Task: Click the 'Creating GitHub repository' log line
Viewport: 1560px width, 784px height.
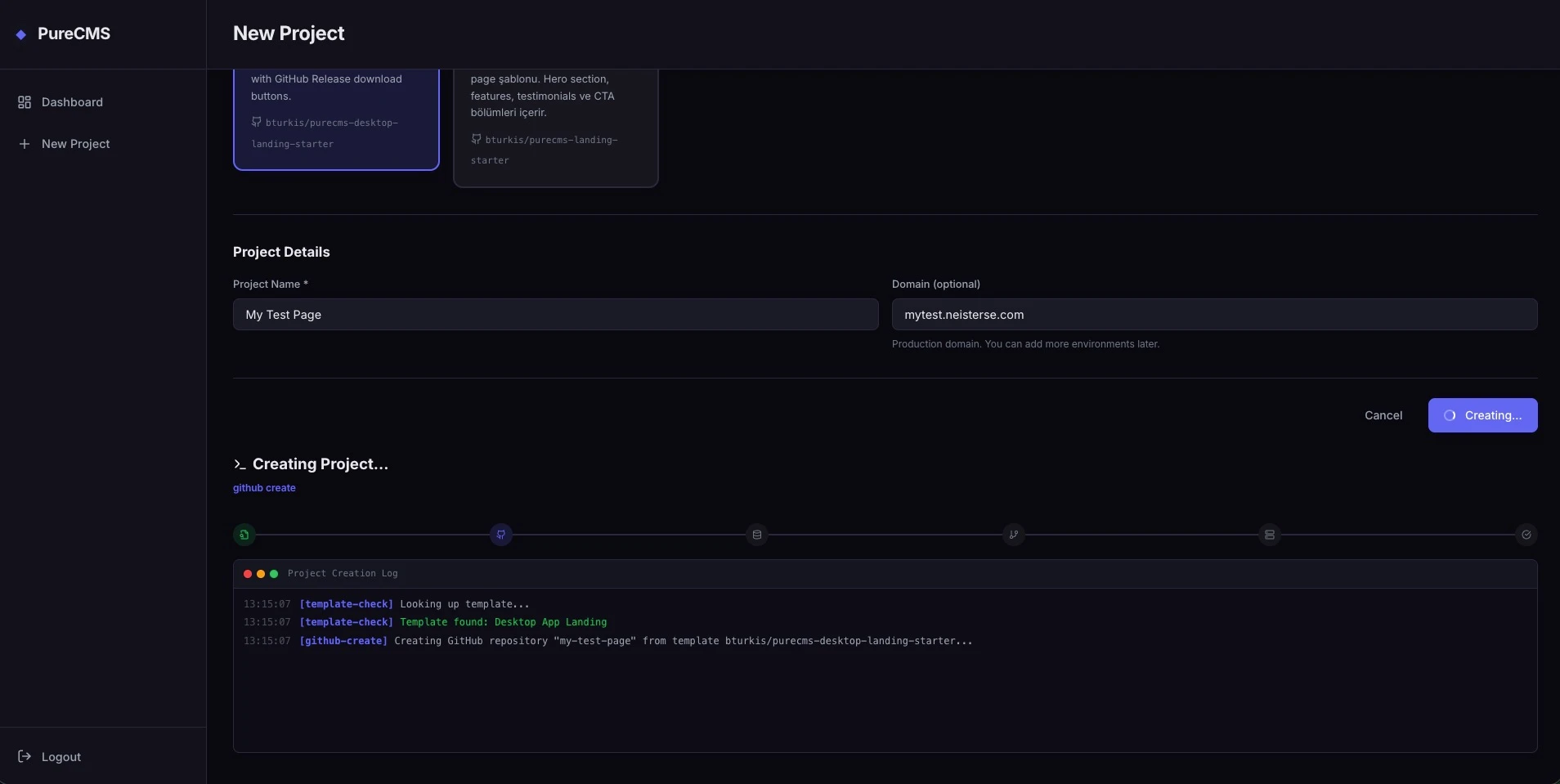Action: (684, 641)
